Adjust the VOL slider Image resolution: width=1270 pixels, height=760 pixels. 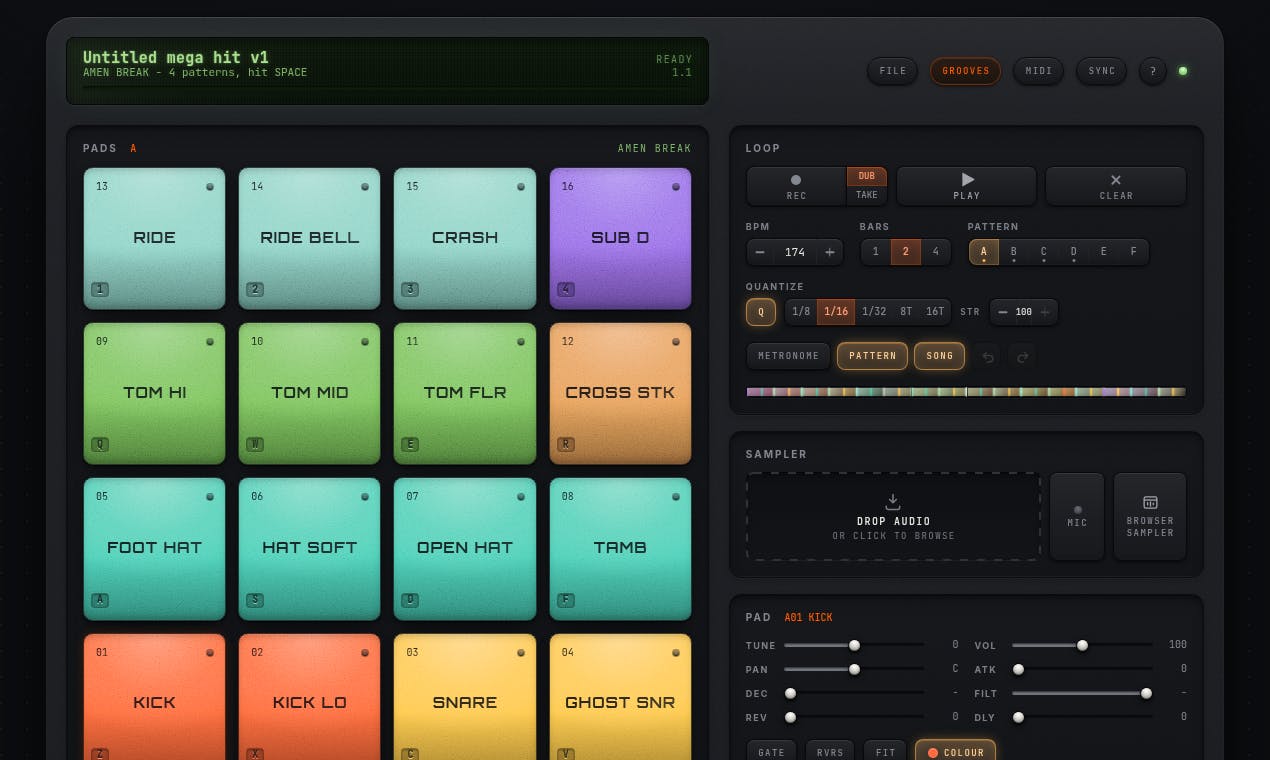point(1082,645)
